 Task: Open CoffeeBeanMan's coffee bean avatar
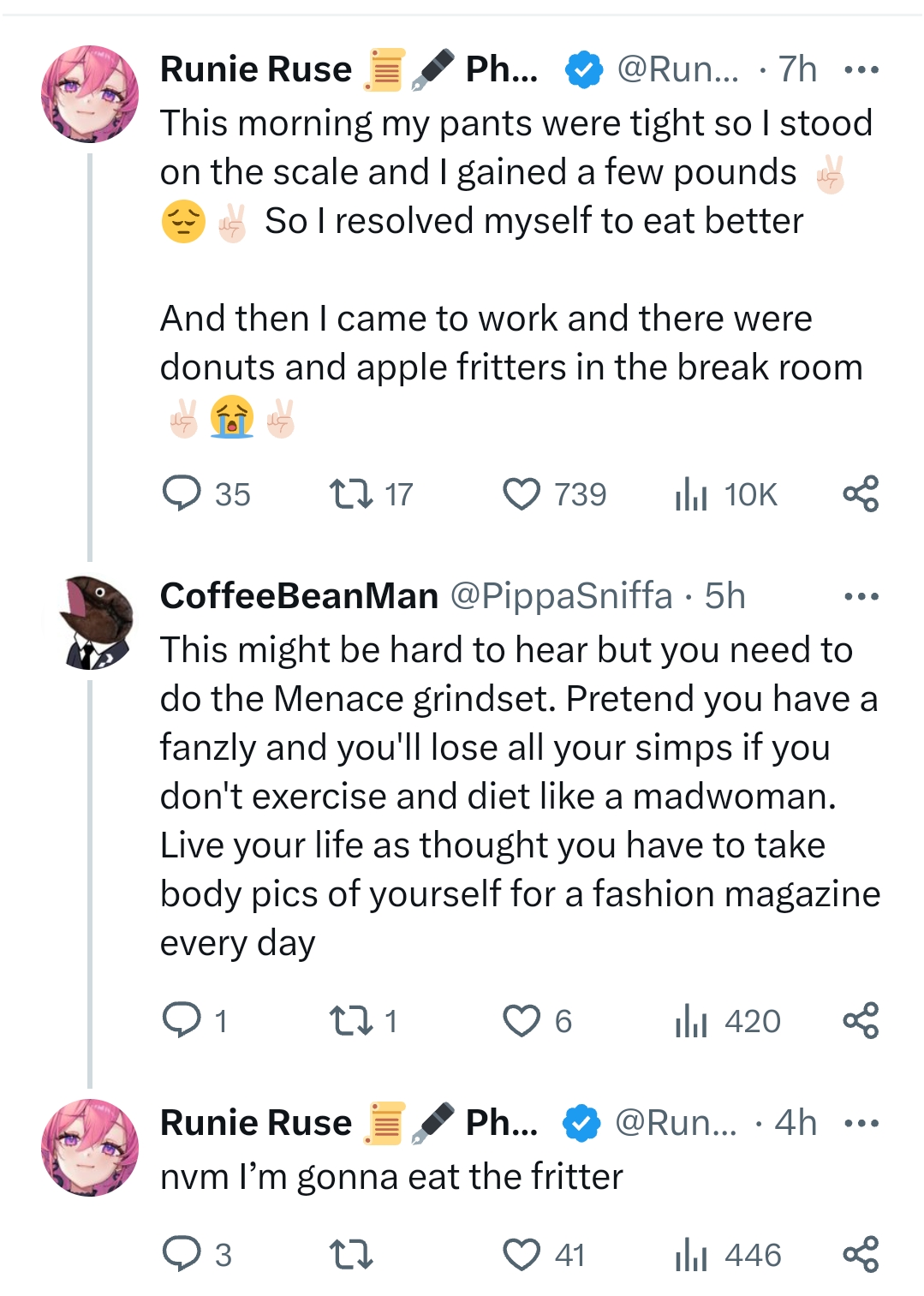91,621
